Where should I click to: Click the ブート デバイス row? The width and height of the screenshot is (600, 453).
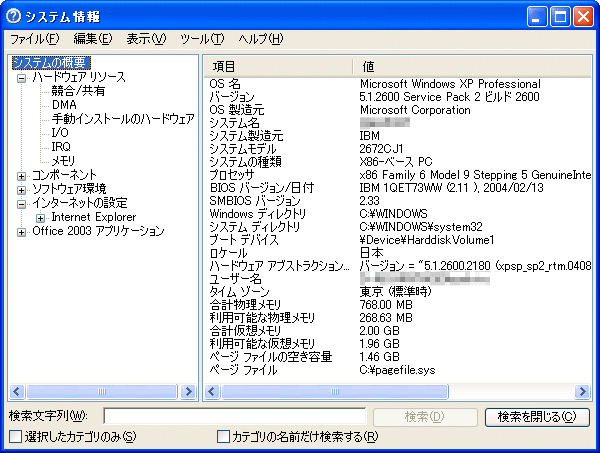pyautogui.click(x=398, y=240)
